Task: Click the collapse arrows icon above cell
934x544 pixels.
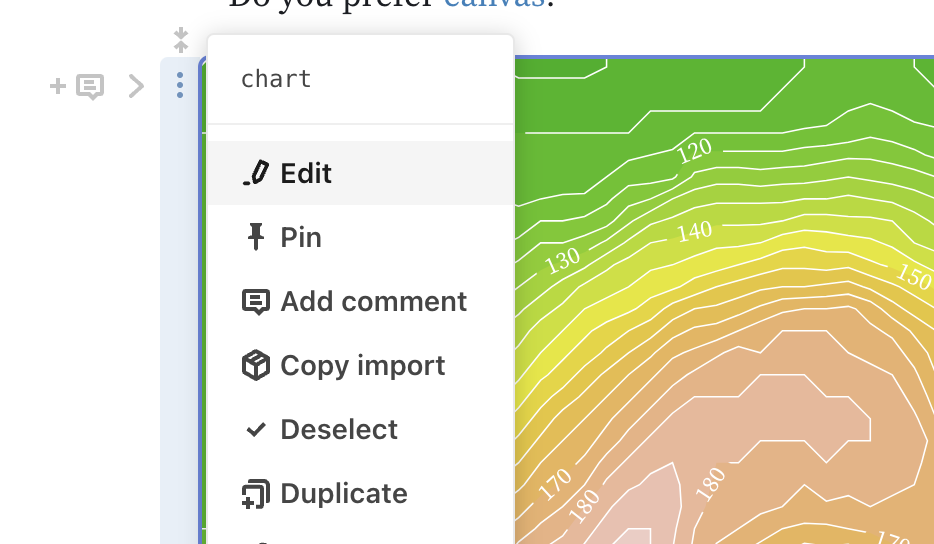Action: (x=181, y=41)
